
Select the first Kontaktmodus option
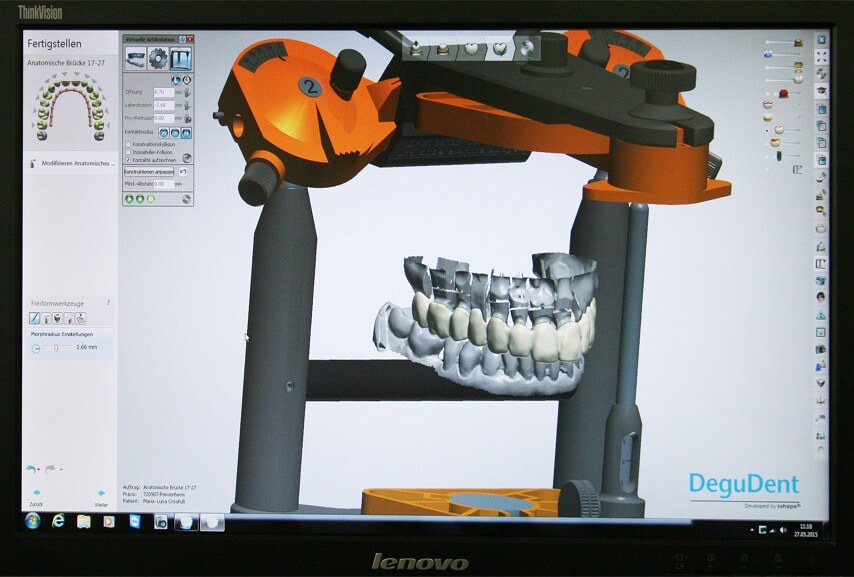163,132
